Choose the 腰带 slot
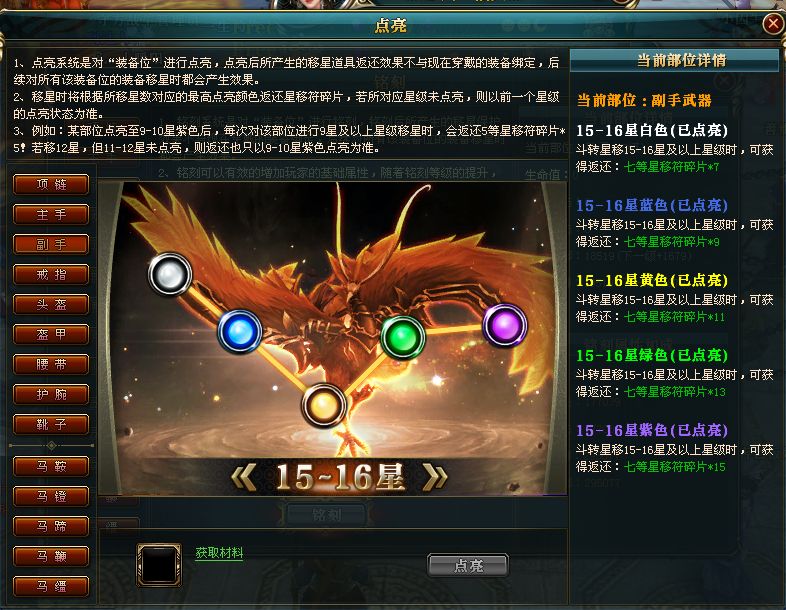The width and height of the screenshot is (786, 610). click(51, 364)
